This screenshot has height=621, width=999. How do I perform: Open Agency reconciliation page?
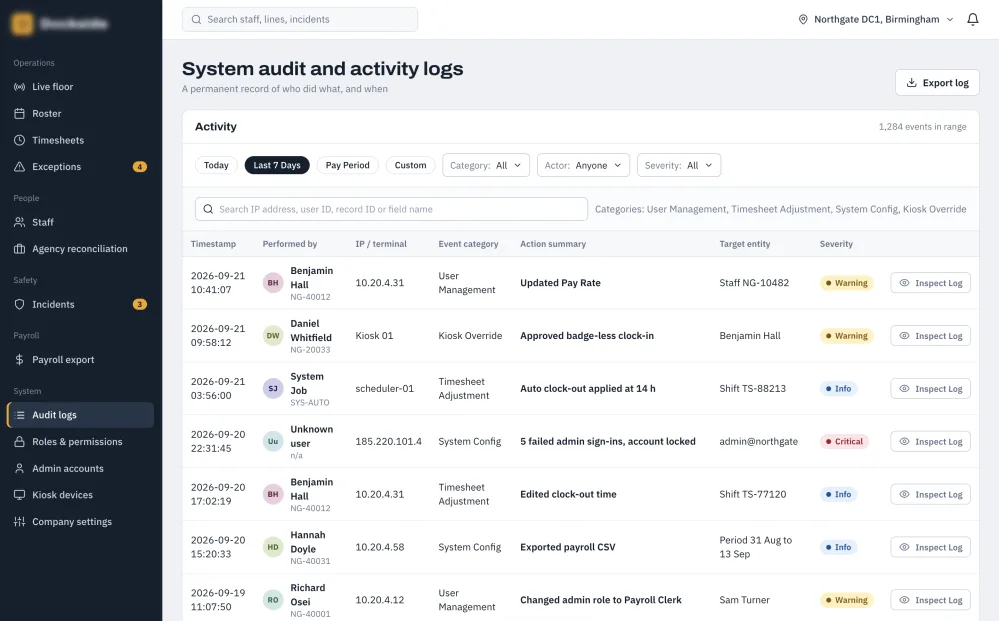(80, 249)
